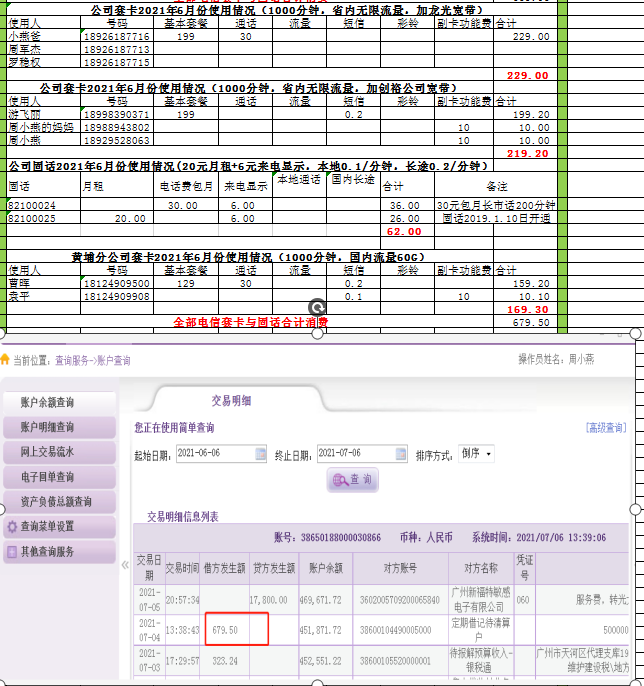Expand the 排序方式 dropdown showing 倒序
This screenshot has width=644, height=686.
pos(476,454)
